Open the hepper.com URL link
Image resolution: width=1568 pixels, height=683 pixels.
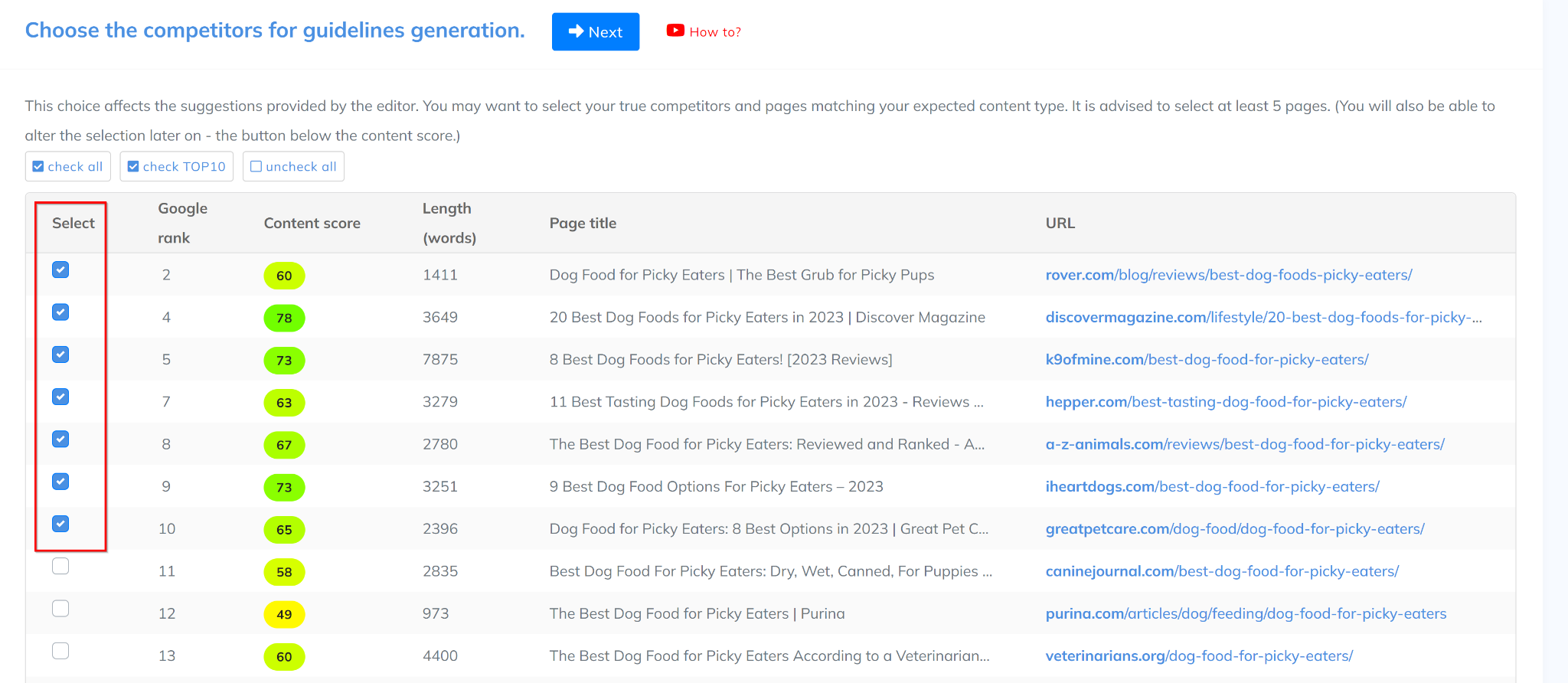point(1227,402)
